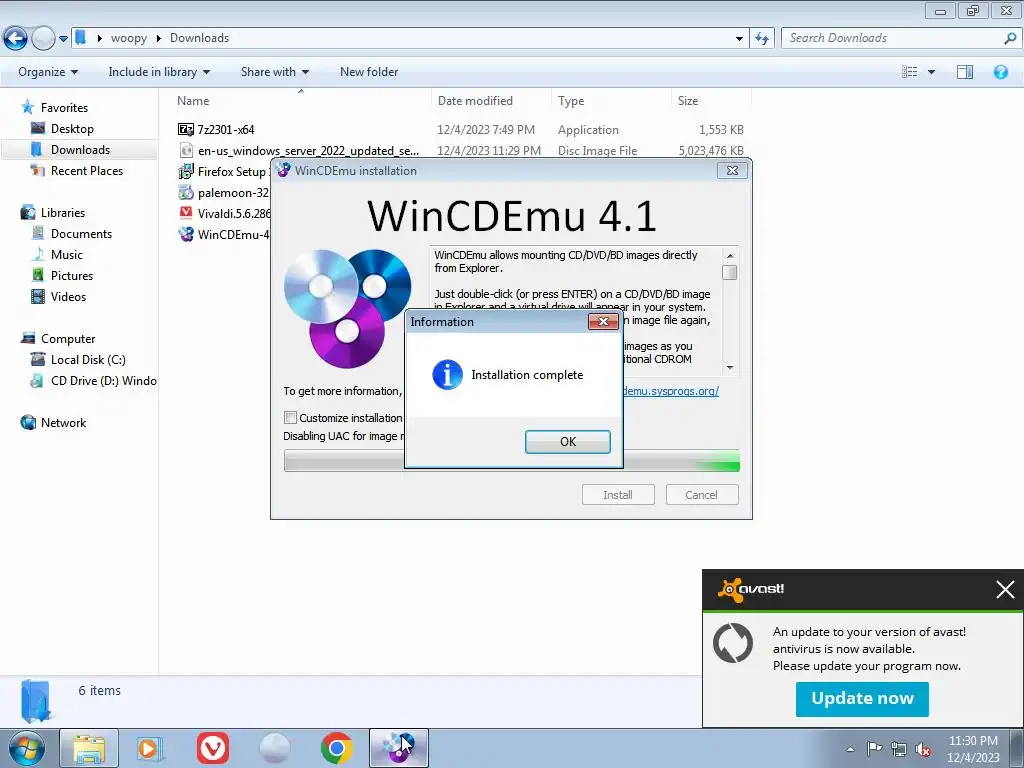Open recent pages dropdown next to forward button
The height and width of the screenshot is (768, 1024).
click(63, 39)
